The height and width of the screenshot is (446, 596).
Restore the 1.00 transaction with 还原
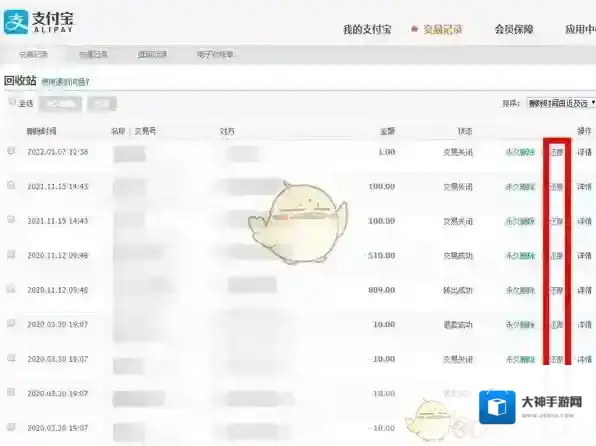(556, 152)
